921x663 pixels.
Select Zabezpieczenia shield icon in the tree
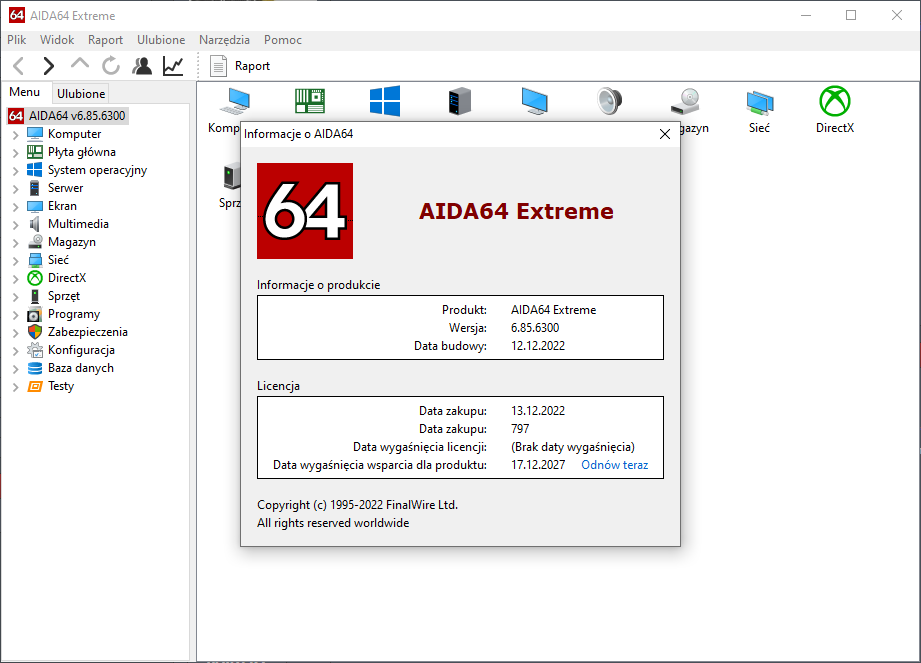35,332
